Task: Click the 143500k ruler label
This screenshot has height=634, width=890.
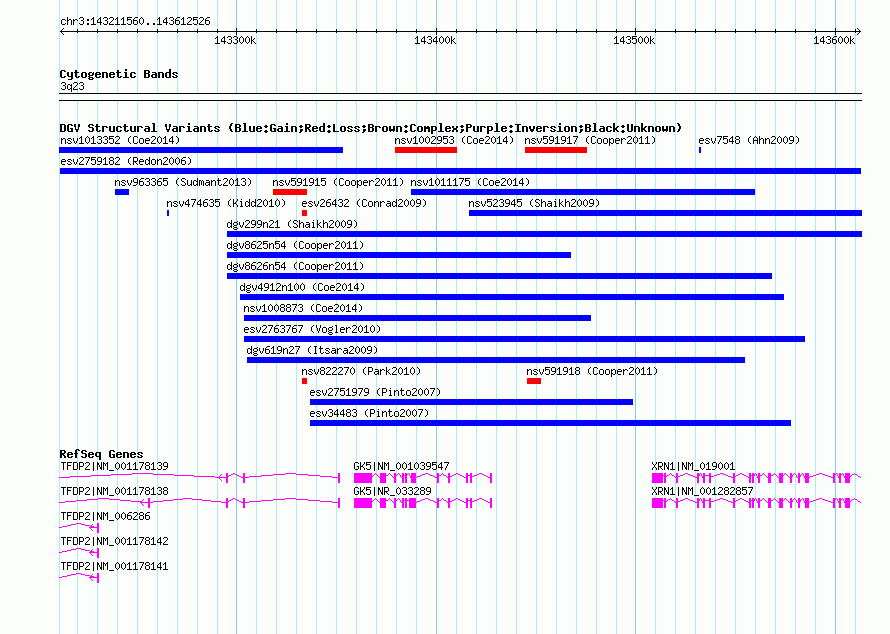Action: 634,41
